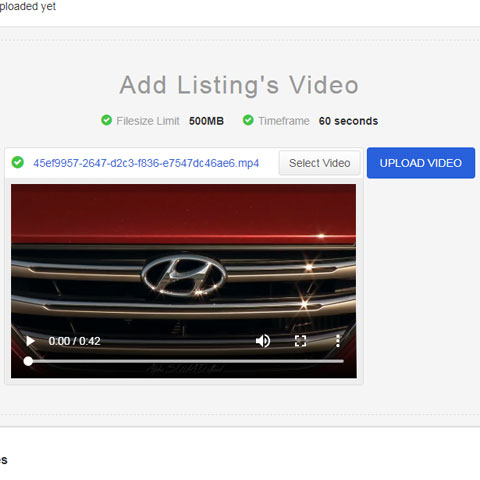The image size is (480, 480).
Task: Play the Hyundai listing video
Action: point(30,341)
